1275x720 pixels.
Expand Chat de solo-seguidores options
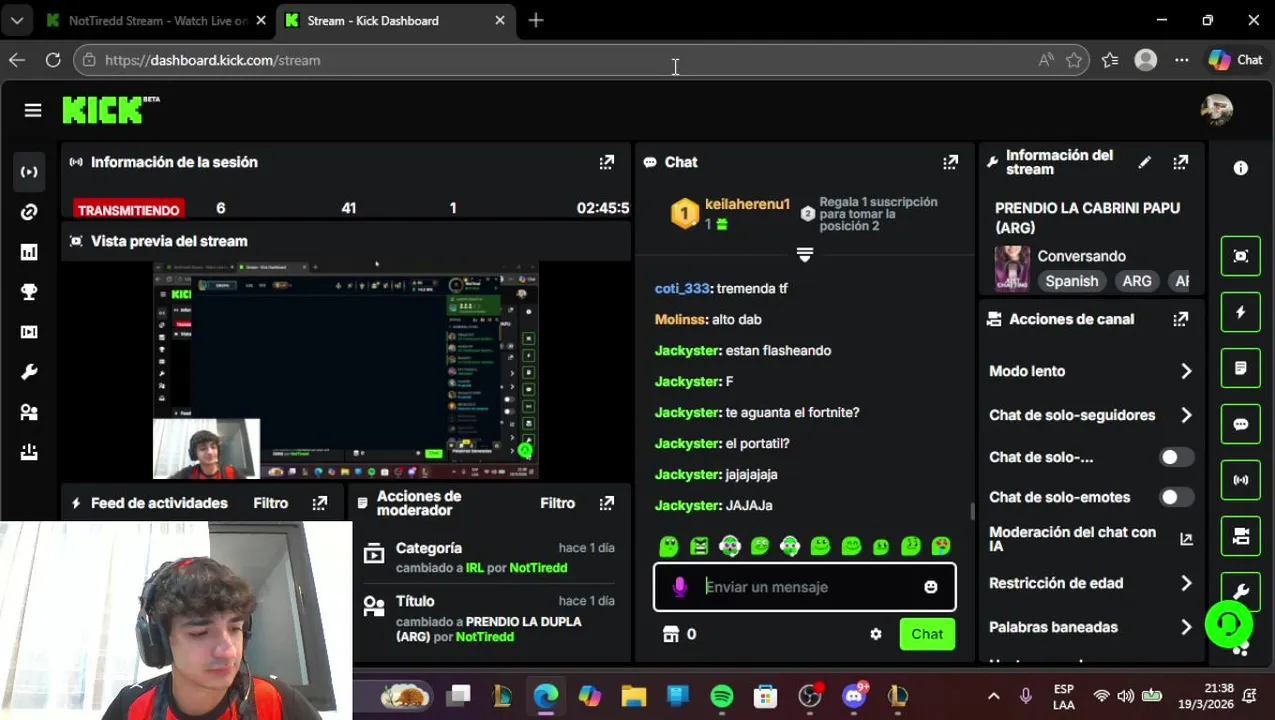click(x=1091, y=415)
